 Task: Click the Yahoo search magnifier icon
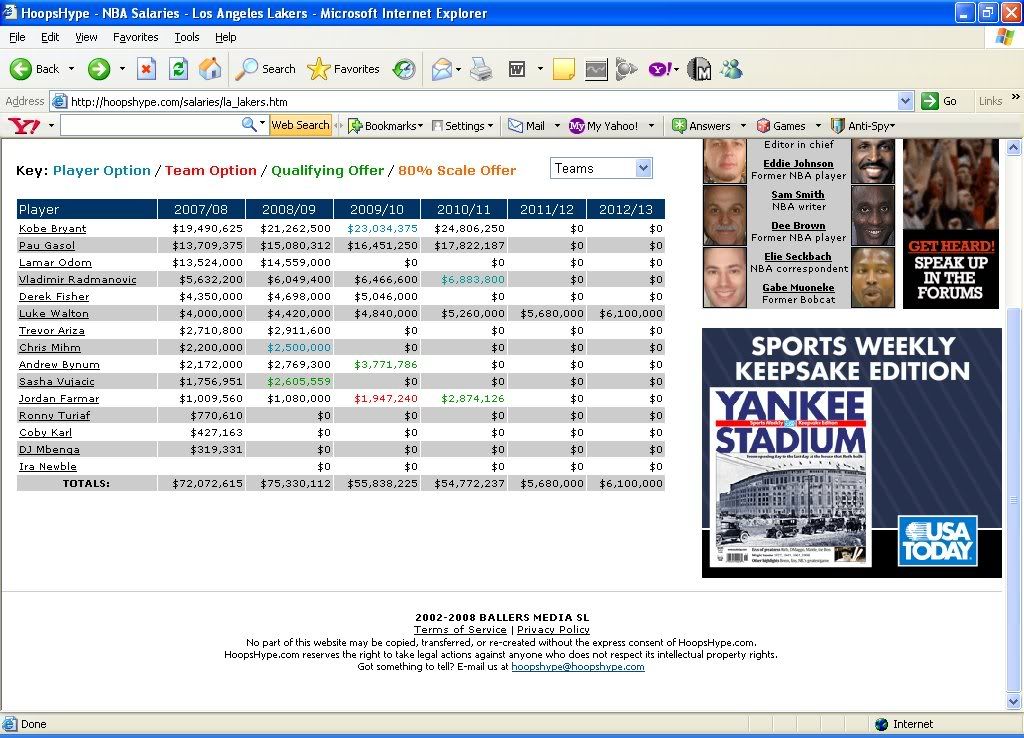pos(249,125)
